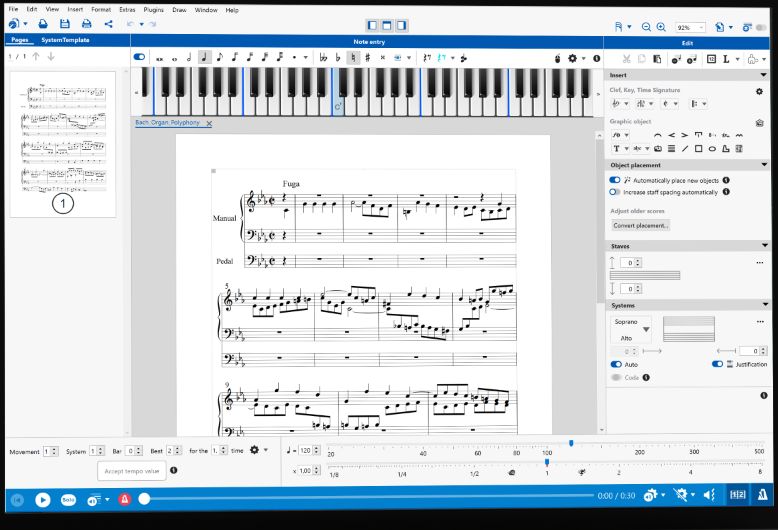Open the zoom percentage dropdown
Image resolution: width=778 pixels, height=530 pixels.
click(701, 28)
